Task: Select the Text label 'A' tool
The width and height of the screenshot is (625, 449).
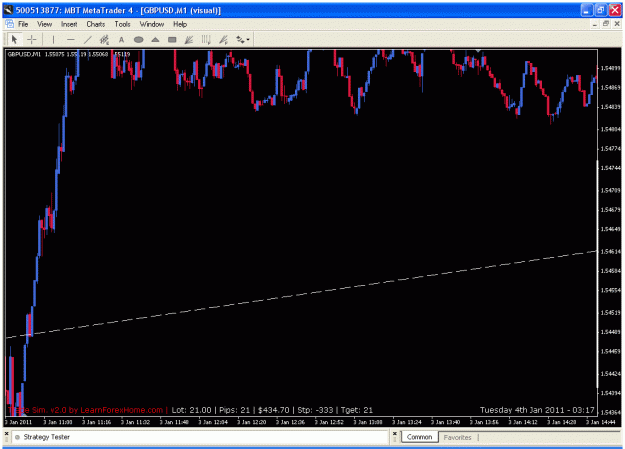Action: (x=122, y=39)
